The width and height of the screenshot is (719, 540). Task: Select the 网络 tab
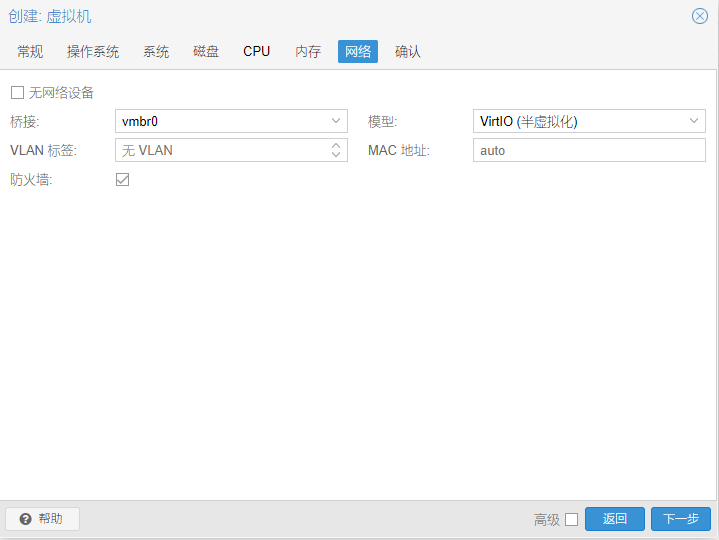(358, 51)
